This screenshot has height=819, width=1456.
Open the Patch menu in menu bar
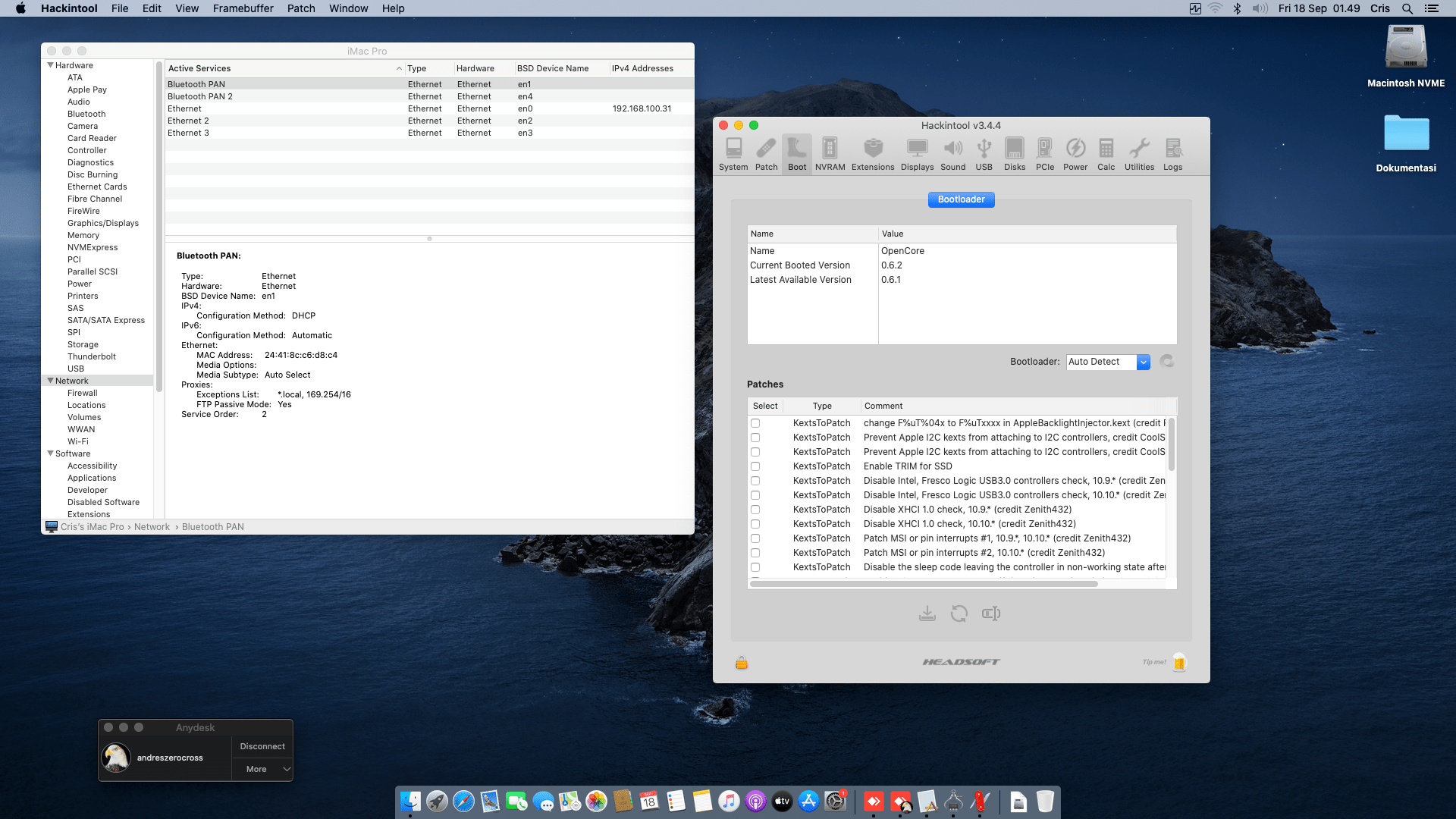[x=301, y=8]
